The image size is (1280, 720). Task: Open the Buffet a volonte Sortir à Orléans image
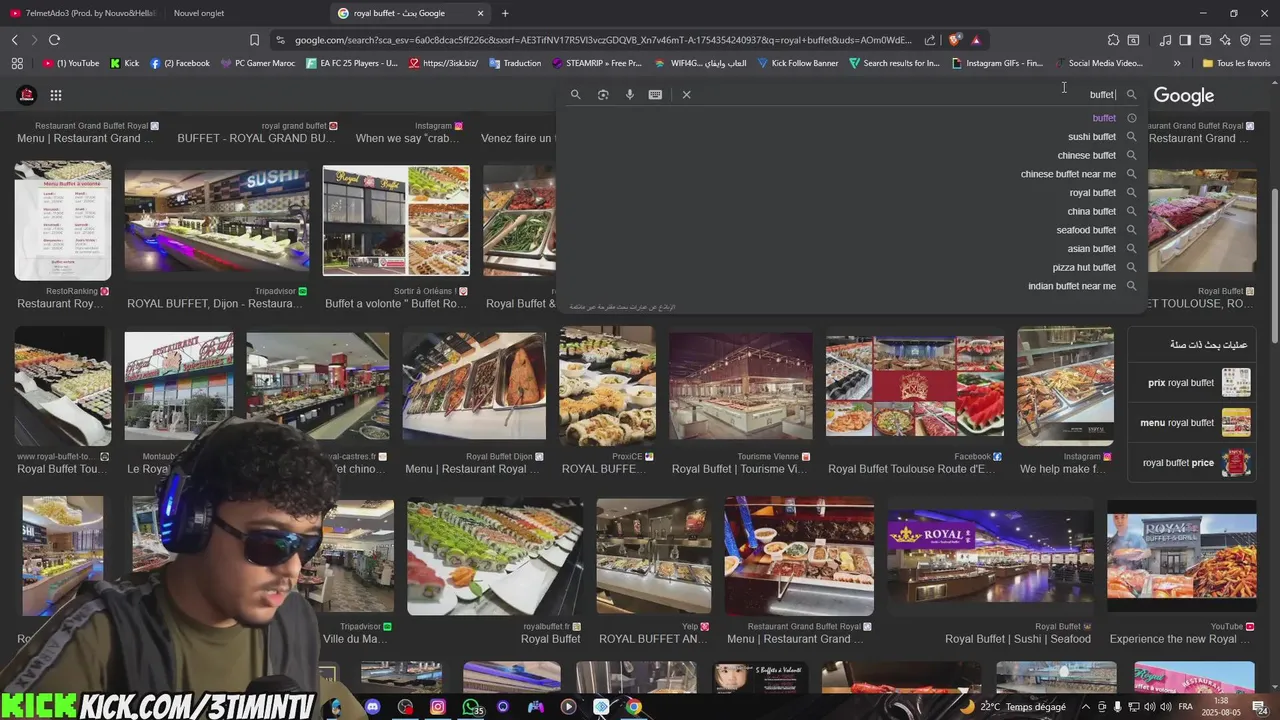point(396,220)
